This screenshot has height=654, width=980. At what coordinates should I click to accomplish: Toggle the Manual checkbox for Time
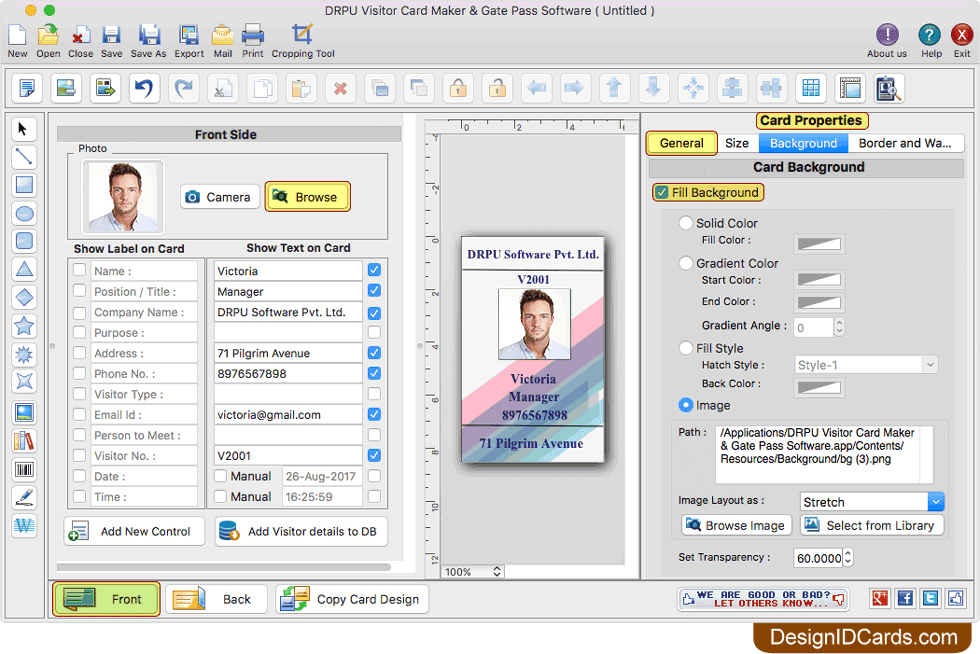pyautogui.click(x=221, y=496)
